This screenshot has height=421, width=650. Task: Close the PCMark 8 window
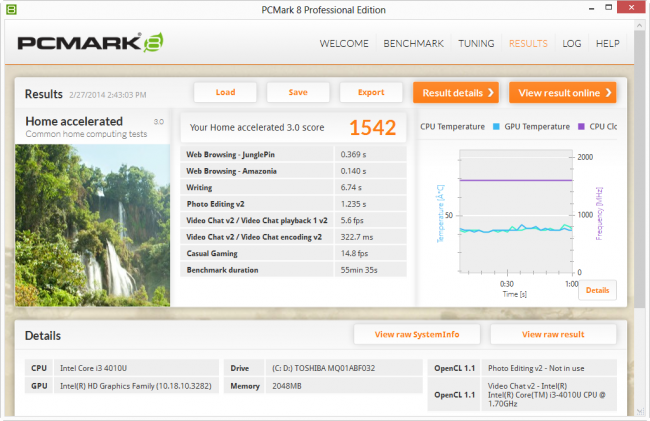[x=631, y=7]
